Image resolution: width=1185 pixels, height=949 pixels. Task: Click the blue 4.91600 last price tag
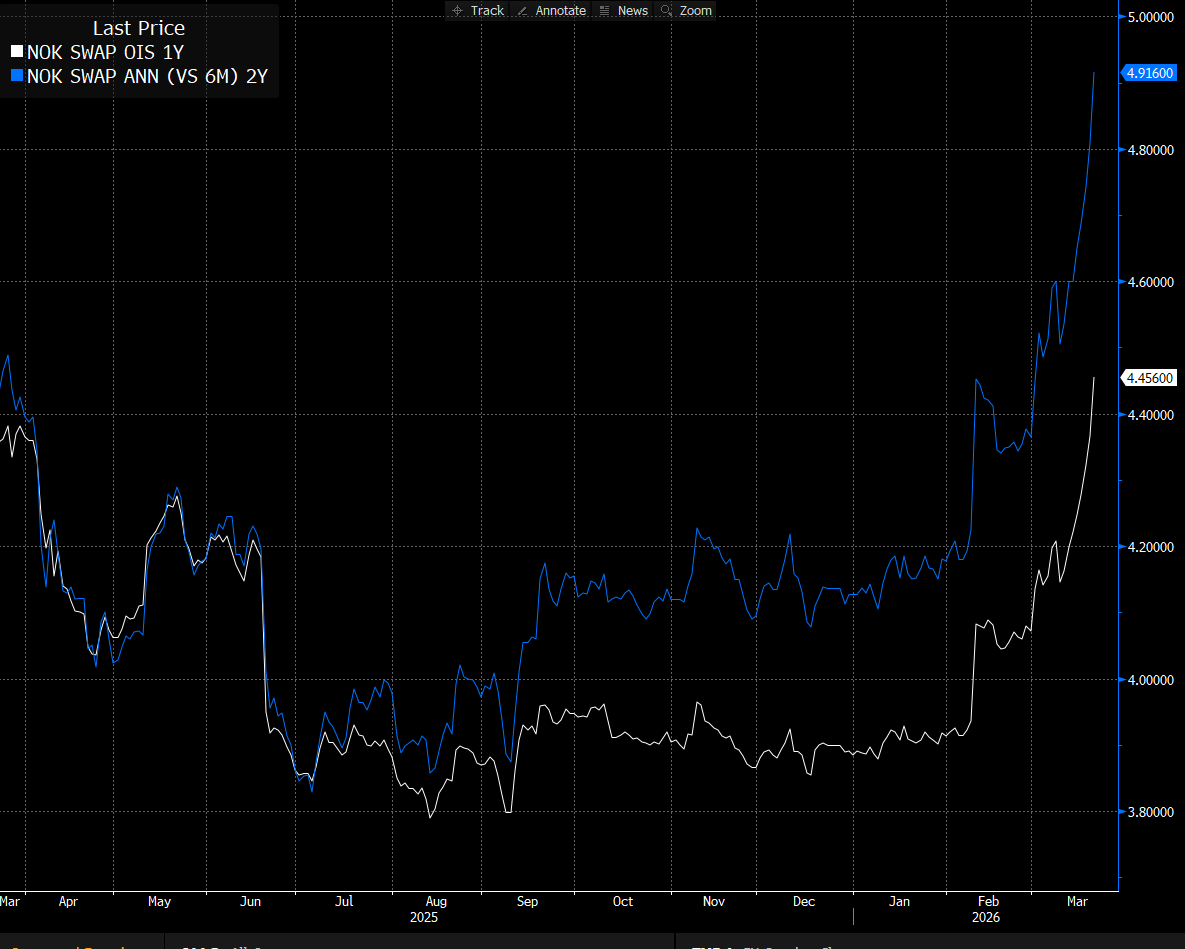coord(1149,73)
